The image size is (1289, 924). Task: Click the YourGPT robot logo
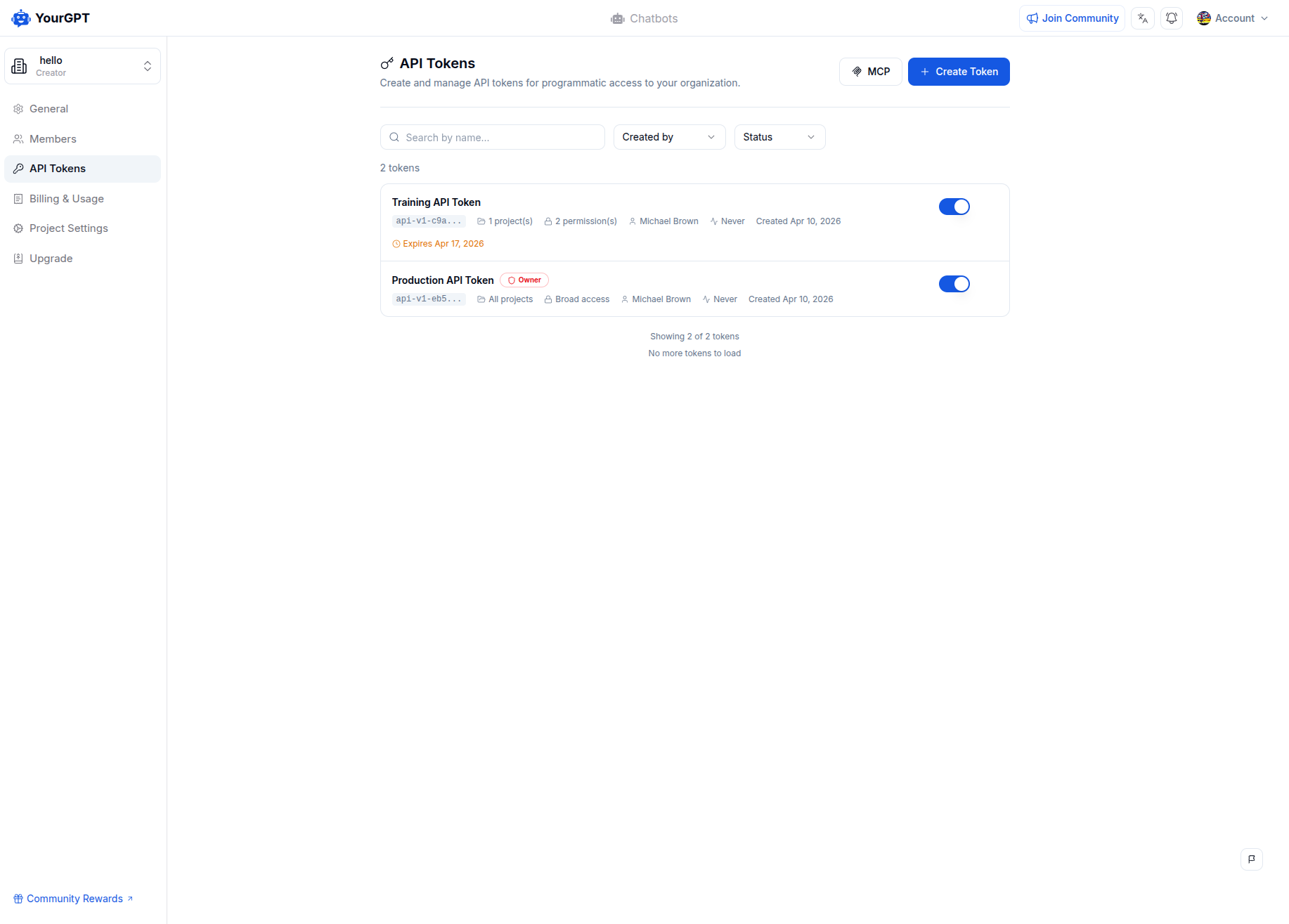click(x=21, y=18)
